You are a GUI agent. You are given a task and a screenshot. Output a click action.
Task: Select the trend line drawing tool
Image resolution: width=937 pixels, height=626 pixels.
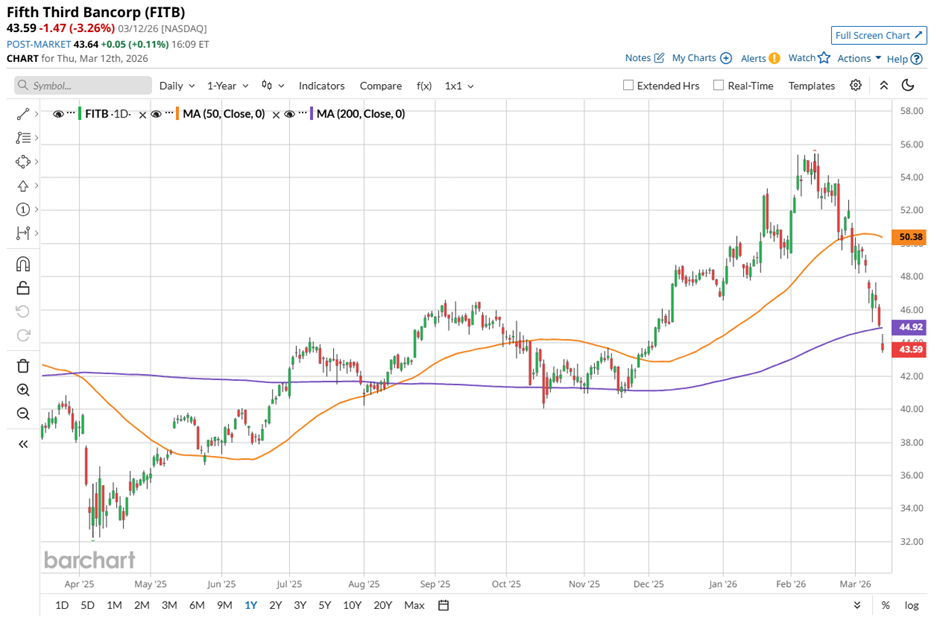click(23, 114)
